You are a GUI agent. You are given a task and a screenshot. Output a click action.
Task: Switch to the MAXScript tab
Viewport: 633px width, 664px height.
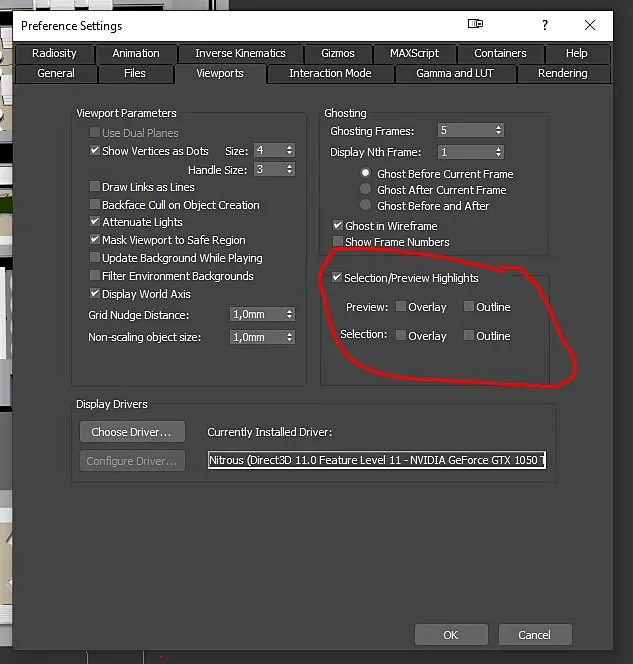click(x=415, y=53)
